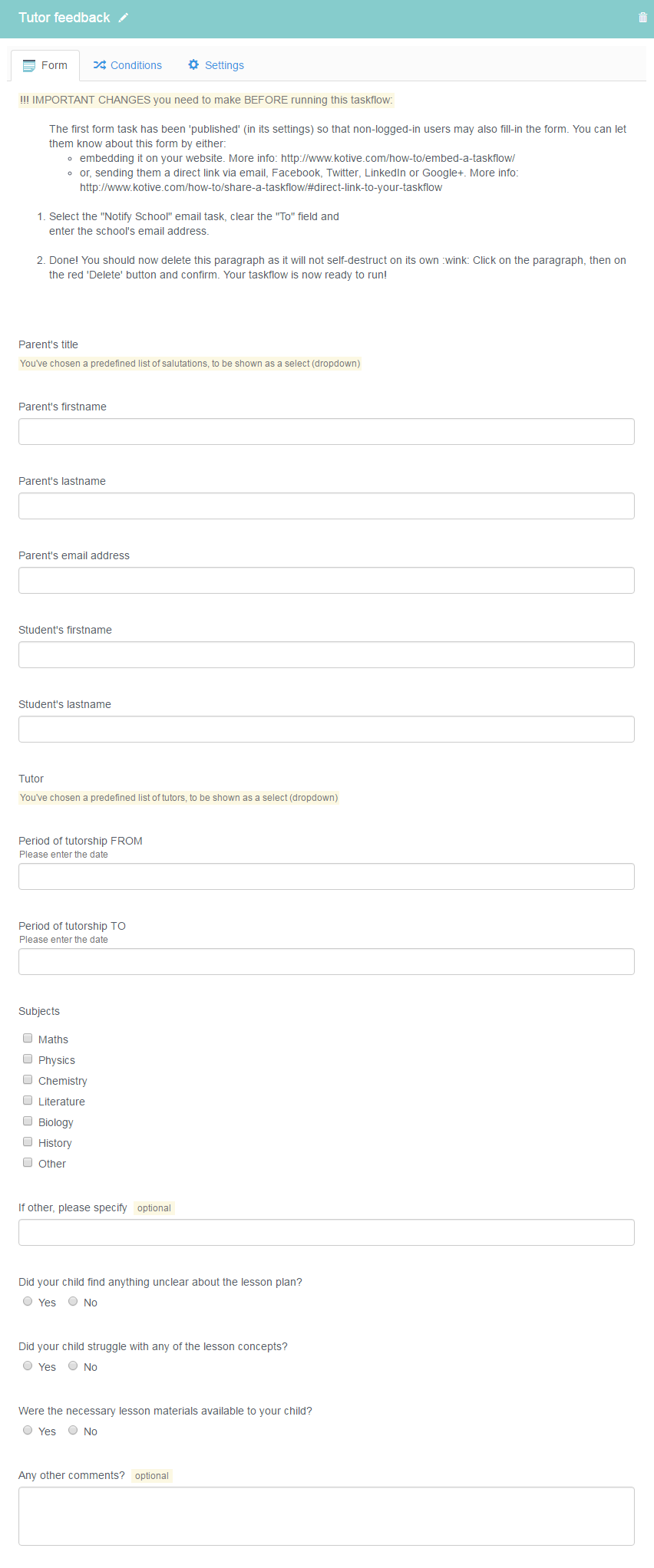The height and width of the screenshot is (1568, 654).
Task: Tick the Chemistry checkbox
Action: click(28, 1079)
